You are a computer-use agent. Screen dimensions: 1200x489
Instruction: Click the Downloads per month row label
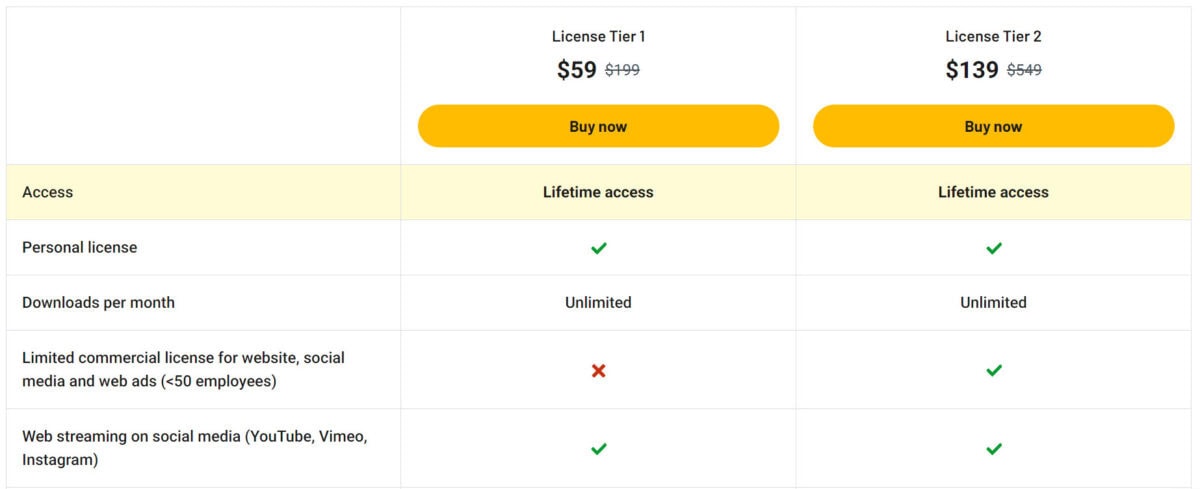click(98, 303)
